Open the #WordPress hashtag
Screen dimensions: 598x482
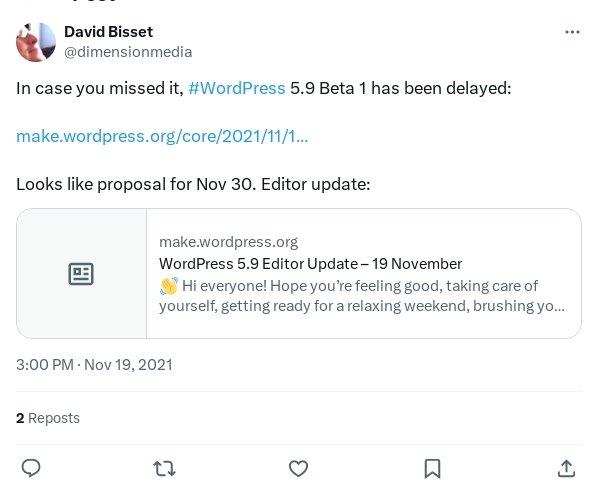tap(237, 88)
